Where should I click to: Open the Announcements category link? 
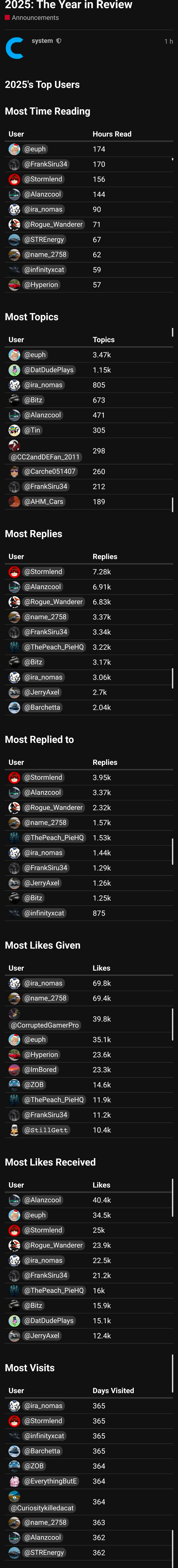[x=35, y=18]
